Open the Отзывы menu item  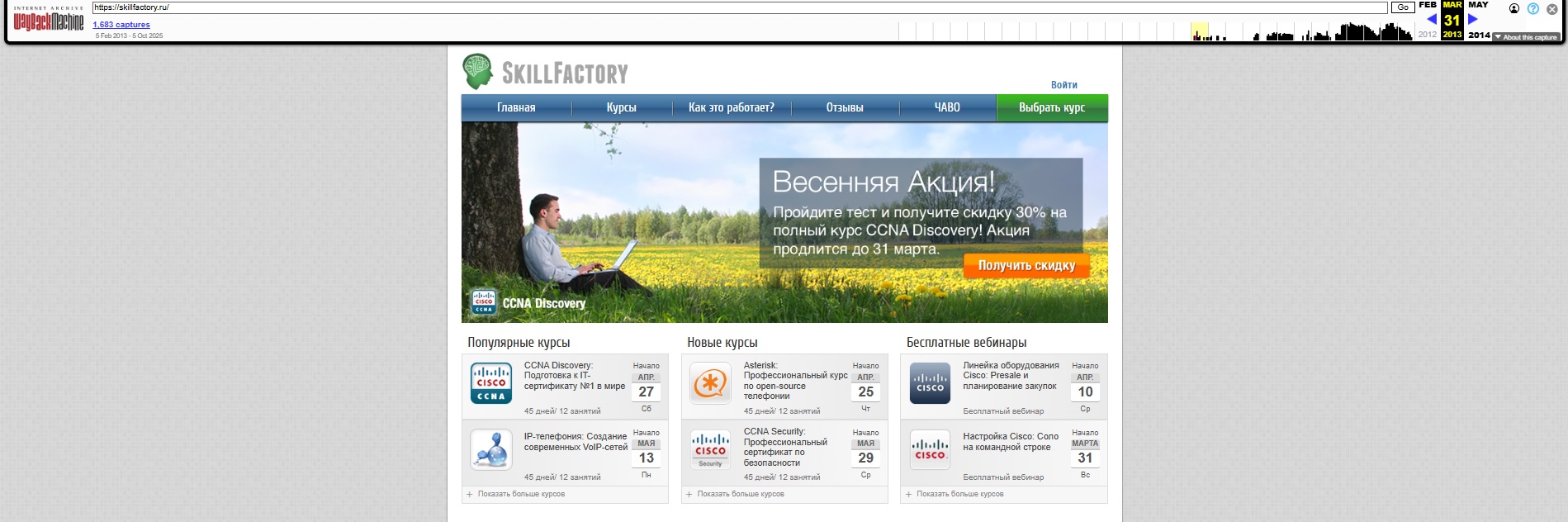pyautogui.click(x=845, y=107)
